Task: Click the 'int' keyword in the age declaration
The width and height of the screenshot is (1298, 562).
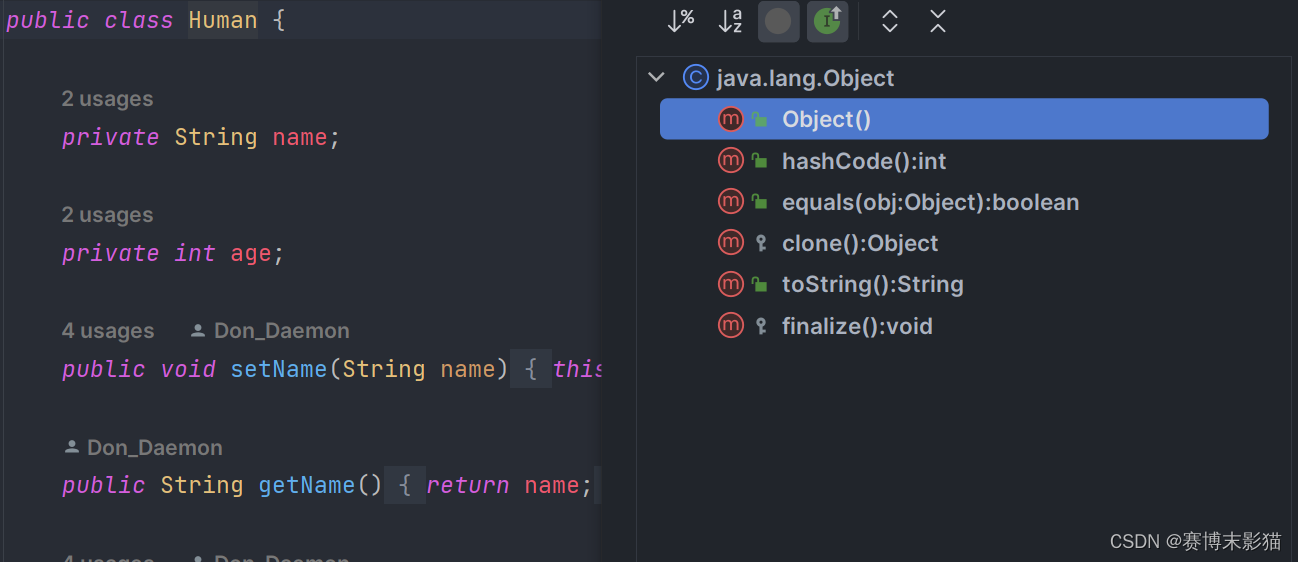Action: click(x=195, y=253)
